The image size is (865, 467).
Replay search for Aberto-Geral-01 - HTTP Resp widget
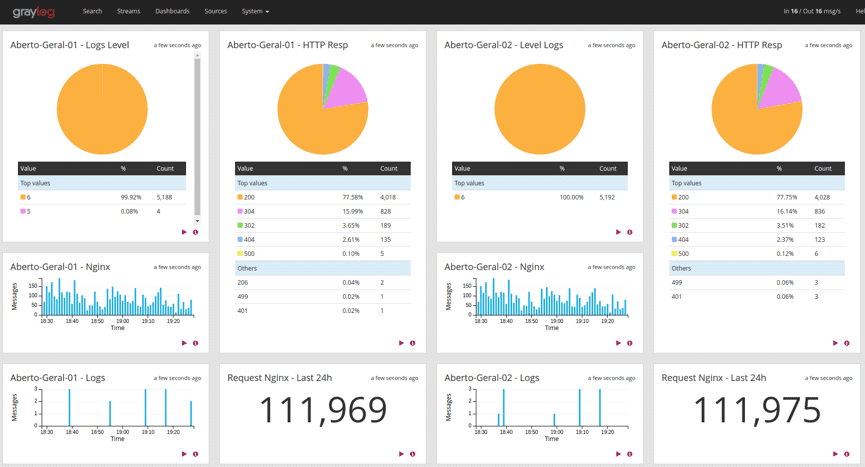pos(401,343)
